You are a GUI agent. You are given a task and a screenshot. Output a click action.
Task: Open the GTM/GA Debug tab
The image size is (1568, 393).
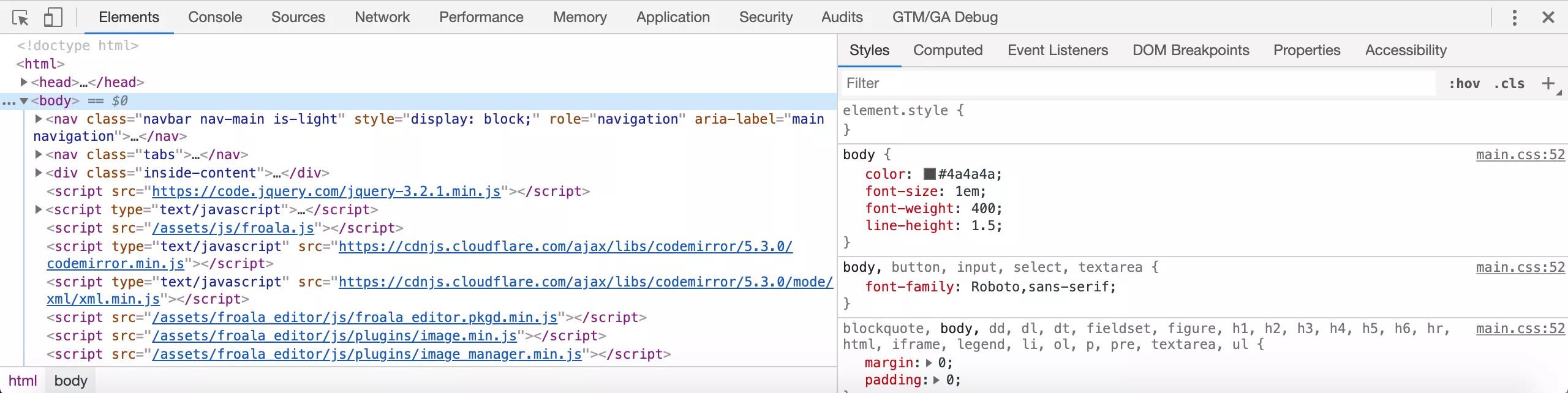tap(945, 17)
